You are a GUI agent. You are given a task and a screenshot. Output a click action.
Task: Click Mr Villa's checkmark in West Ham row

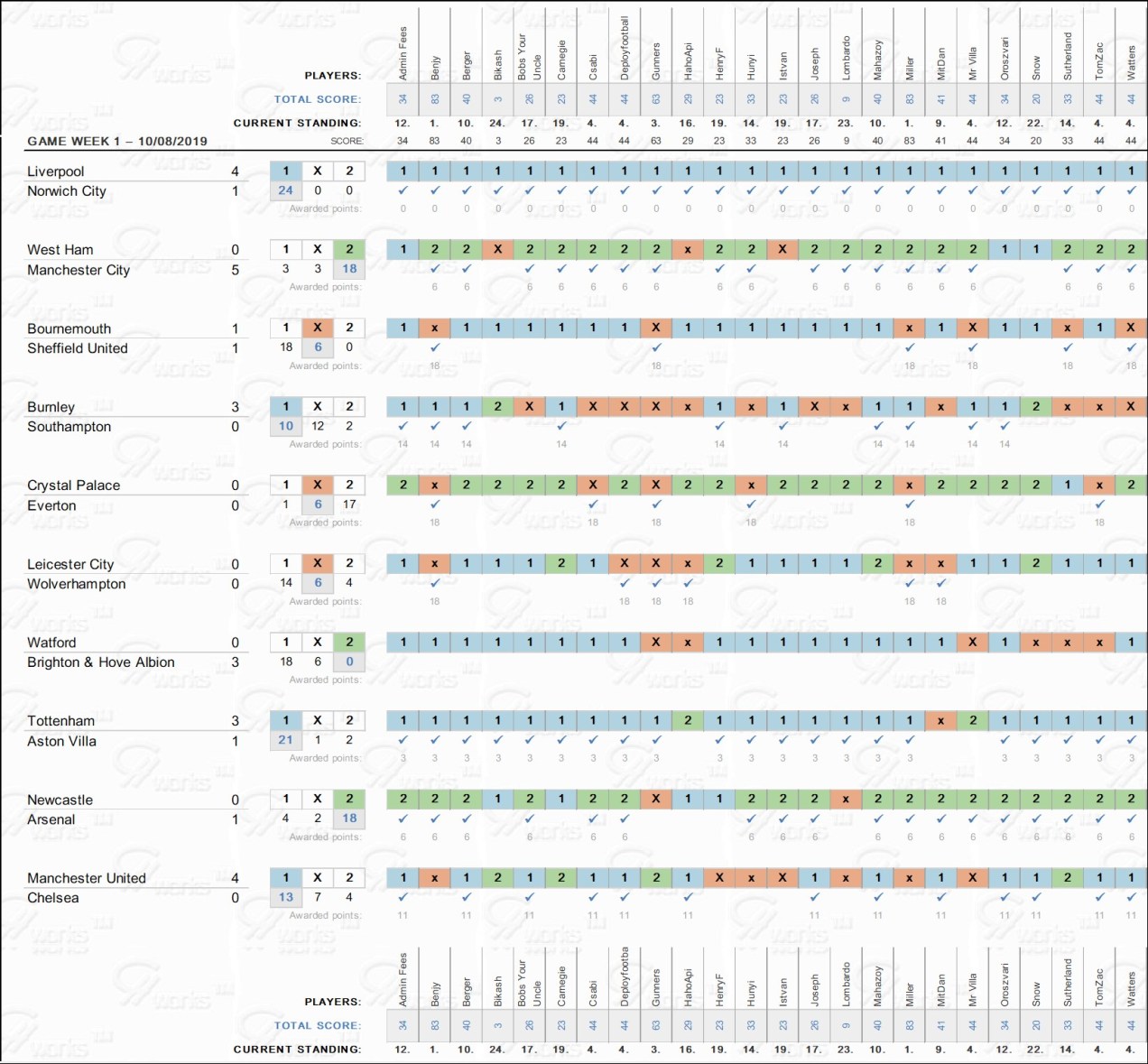(973, 269)
